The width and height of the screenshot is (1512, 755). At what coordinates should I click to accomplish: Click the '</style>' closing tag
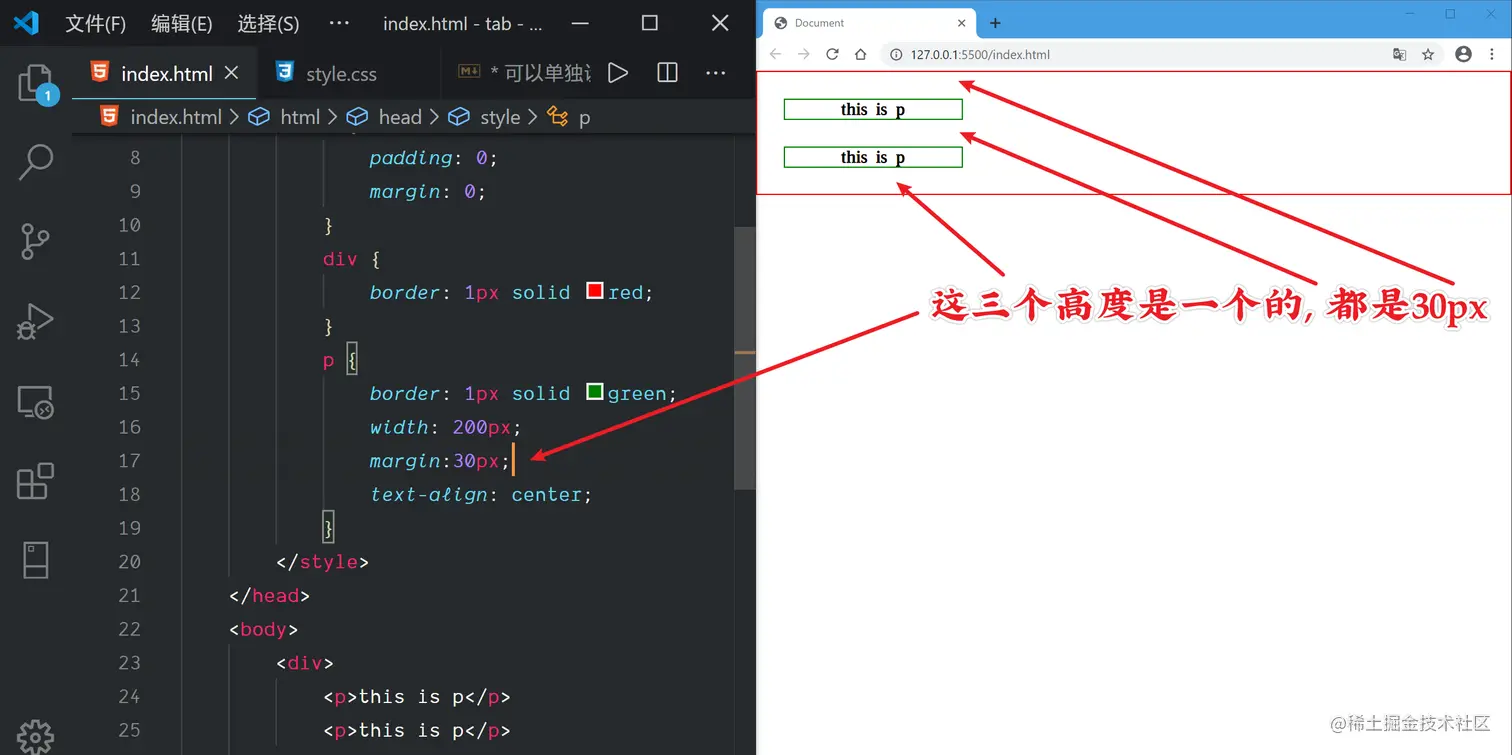pos(323,561)
